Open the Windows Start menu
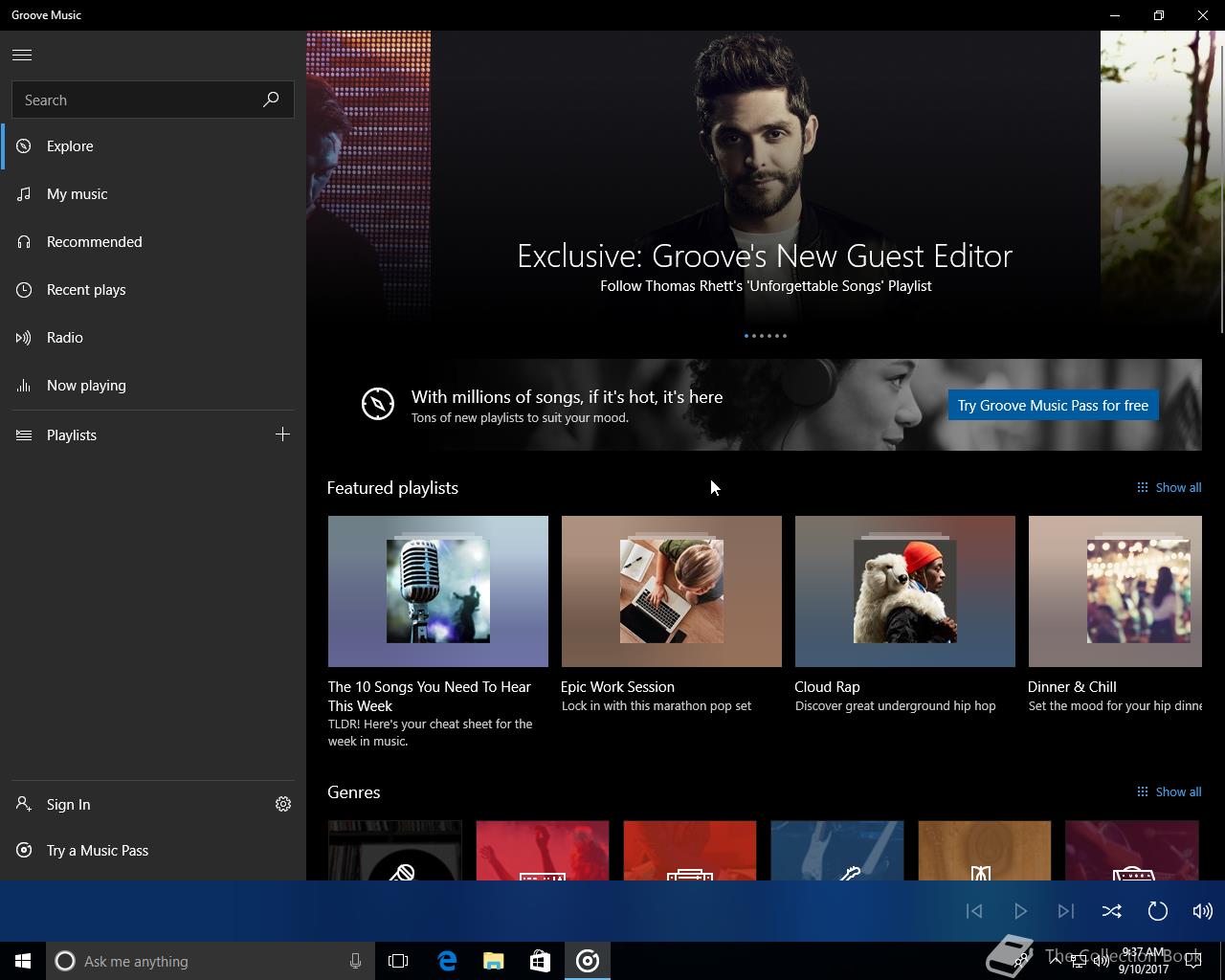 (x=23, y=961)
